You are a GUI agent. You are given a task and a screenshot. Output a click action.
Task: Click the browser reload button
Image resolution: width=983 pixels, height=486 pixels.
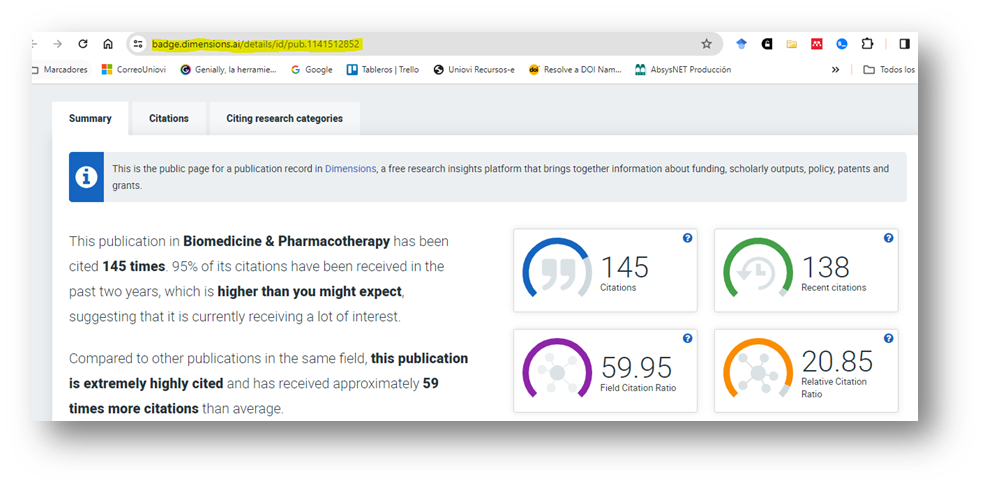83,44
